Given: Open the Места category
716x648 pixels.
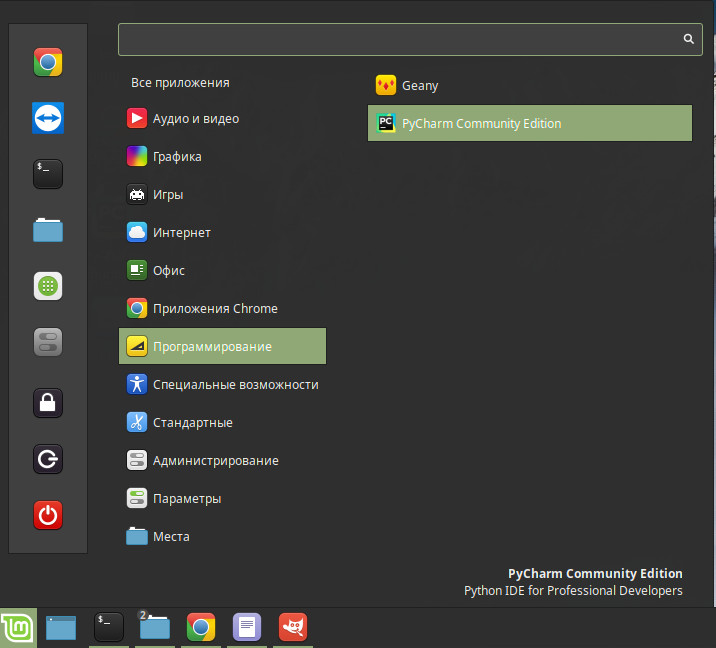Looking at the screenshot, I should point(222,536).
